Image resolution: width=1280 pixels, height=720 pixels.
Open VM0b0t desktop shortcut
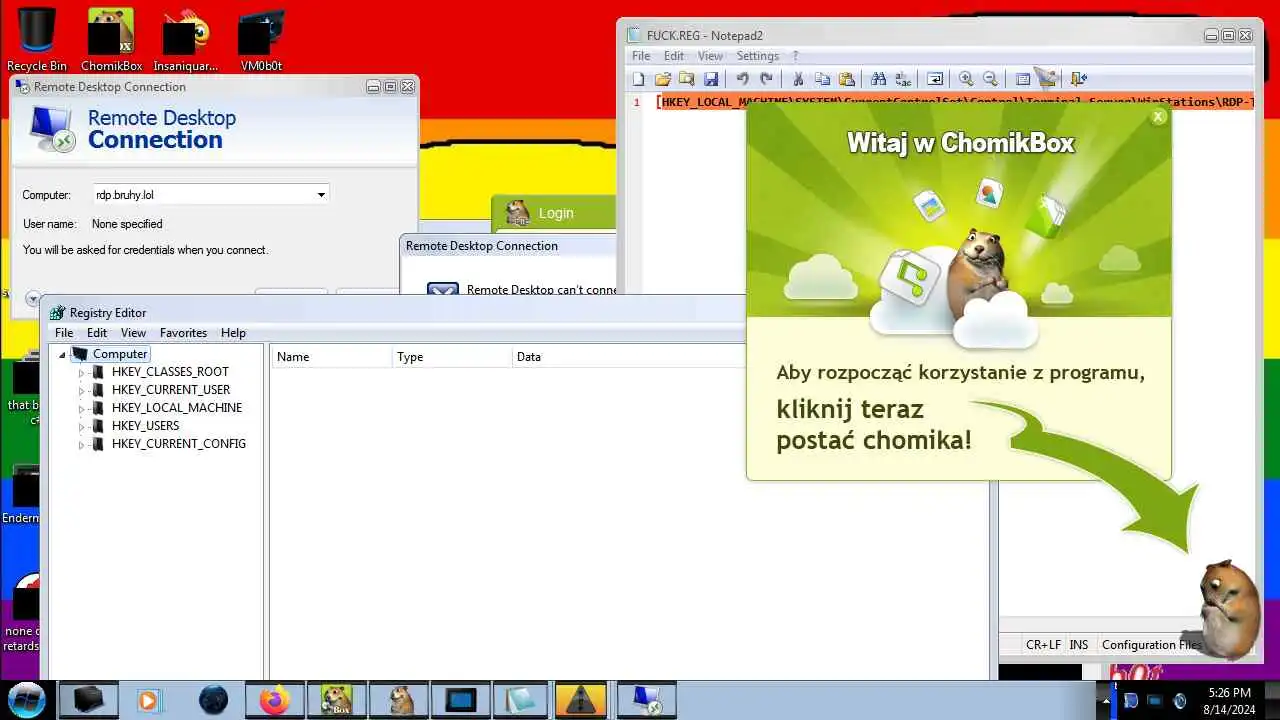(261, 40)
